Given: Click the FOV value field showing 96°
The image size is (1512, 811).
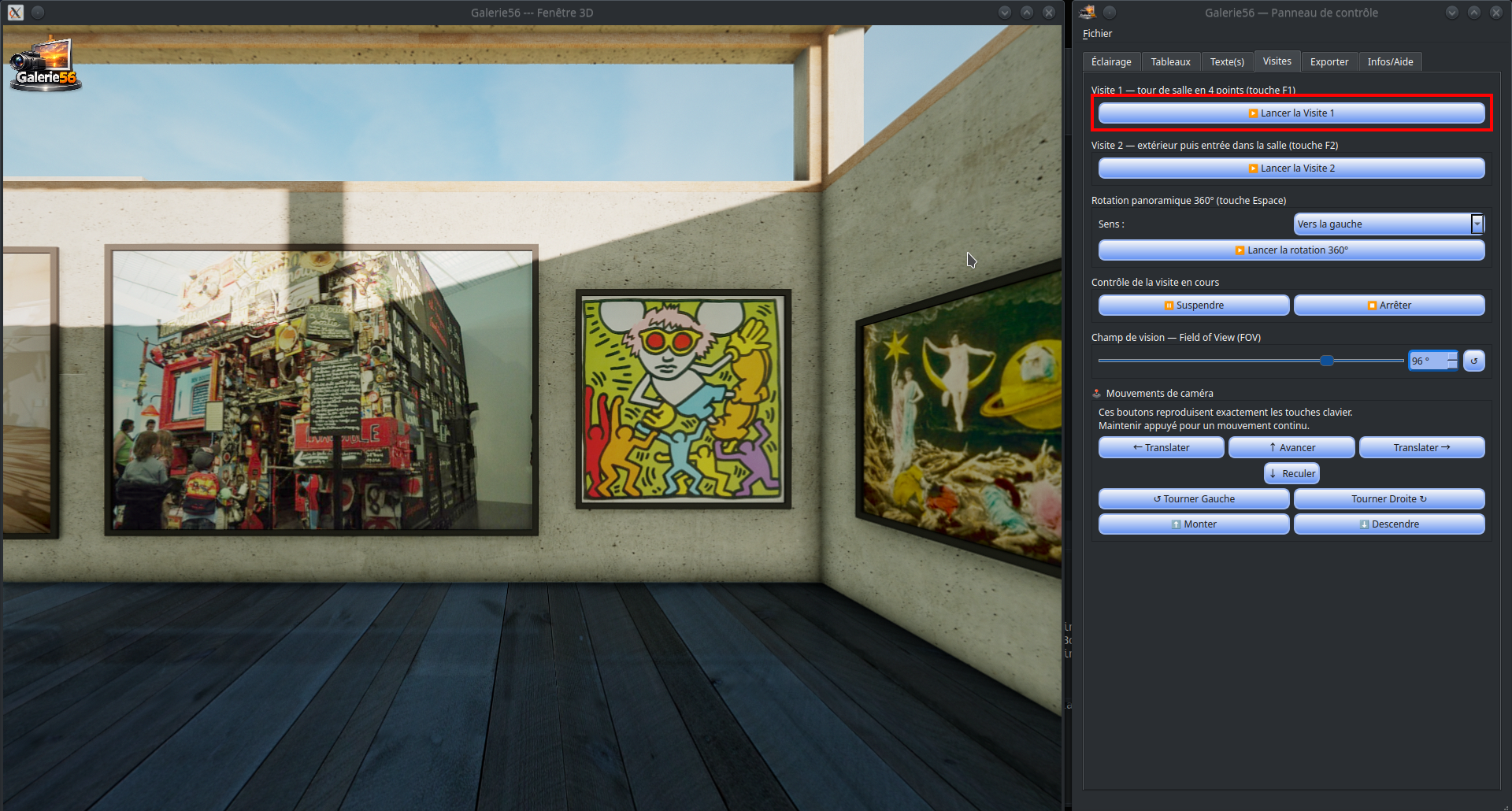Looking at the screenshot, I should tap(1427, 361).
